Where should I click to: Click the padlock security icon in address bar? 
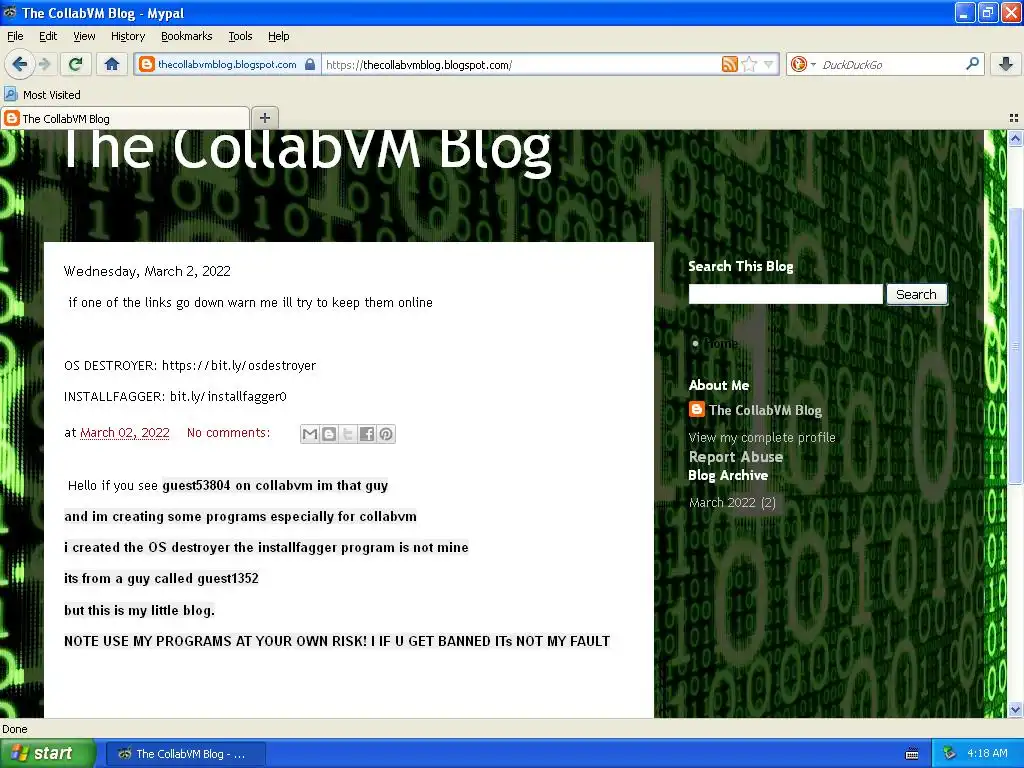[x=310, y=64]
